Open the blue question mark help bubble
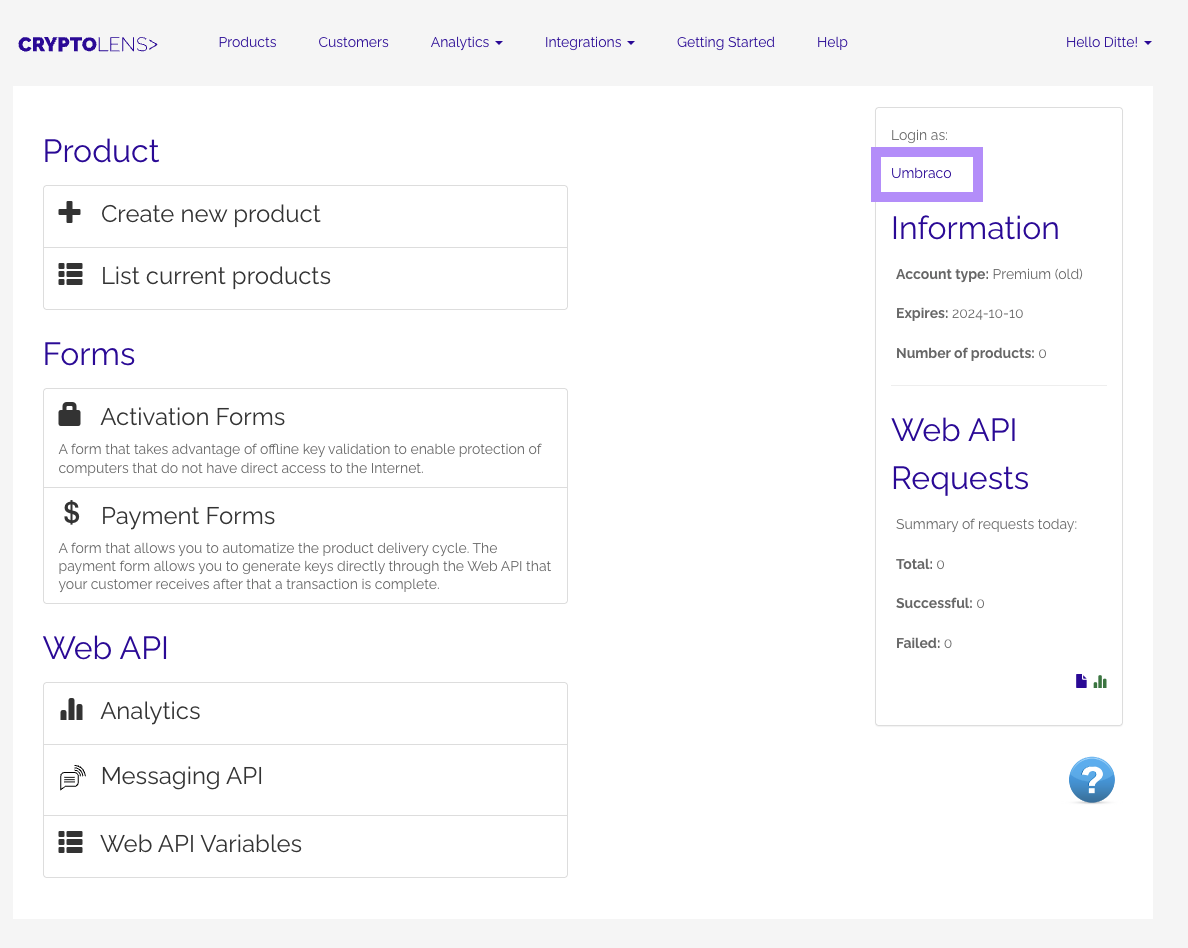1188x948 pixels. [1091, 780]
